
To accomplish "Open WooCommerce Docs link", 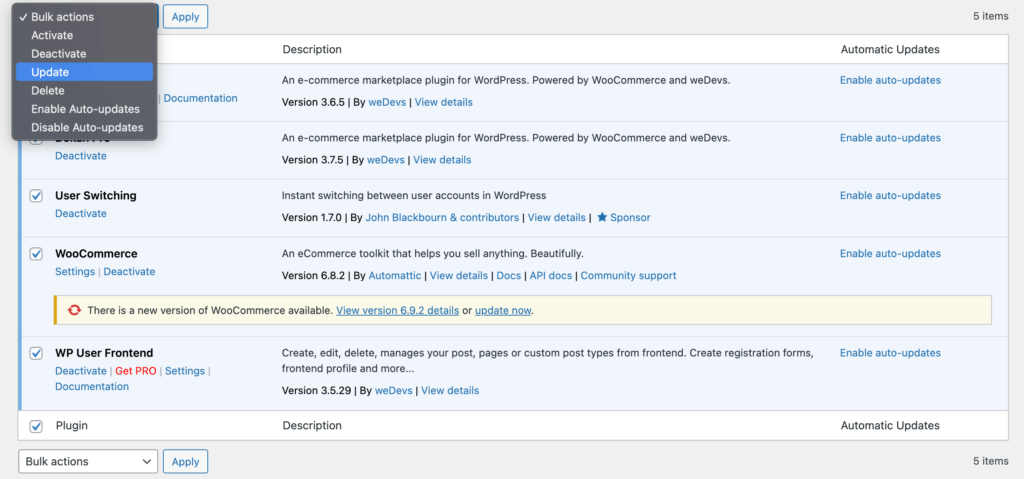I will 509,275.
